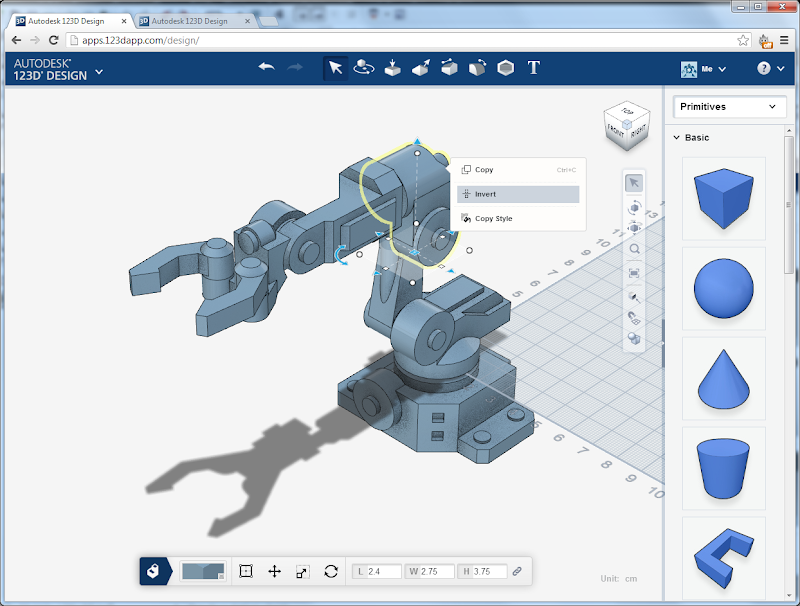
Task: Toggle the snap magnet icon
Action: point(634,317)
